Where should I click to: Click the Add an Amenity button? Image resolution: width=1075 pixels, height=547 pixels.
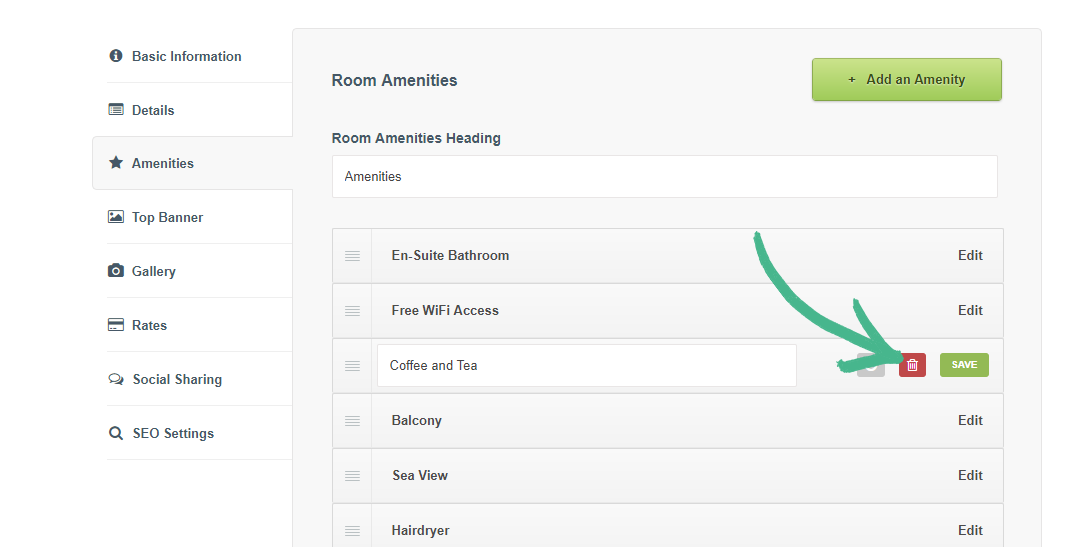pos(906,80)
